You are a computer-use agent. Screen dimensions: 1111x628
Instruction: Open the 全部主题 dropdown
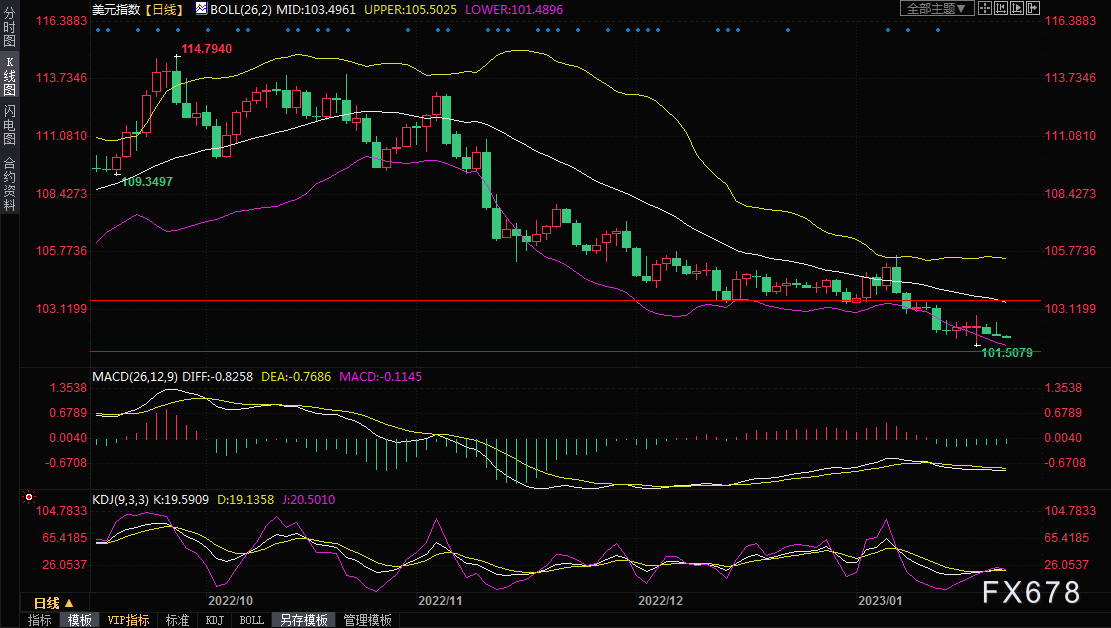pyautogui.click(x=937, y=8)
